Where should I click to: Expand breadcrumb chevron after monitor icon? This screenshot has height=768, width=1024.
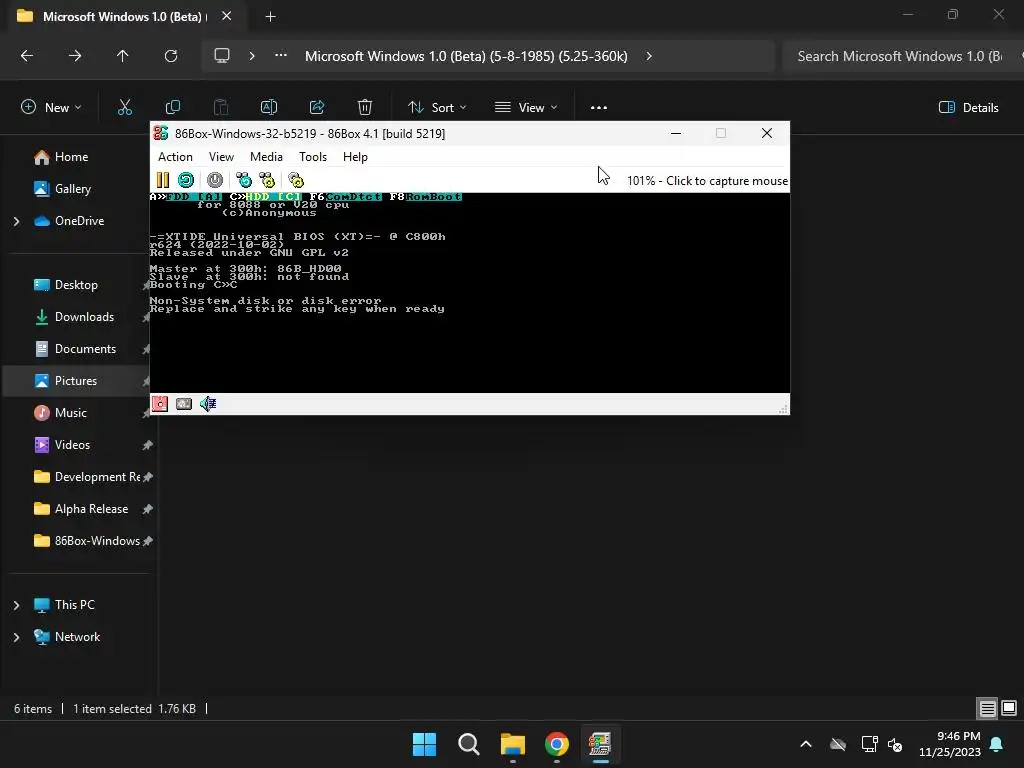tap(251, 56)
